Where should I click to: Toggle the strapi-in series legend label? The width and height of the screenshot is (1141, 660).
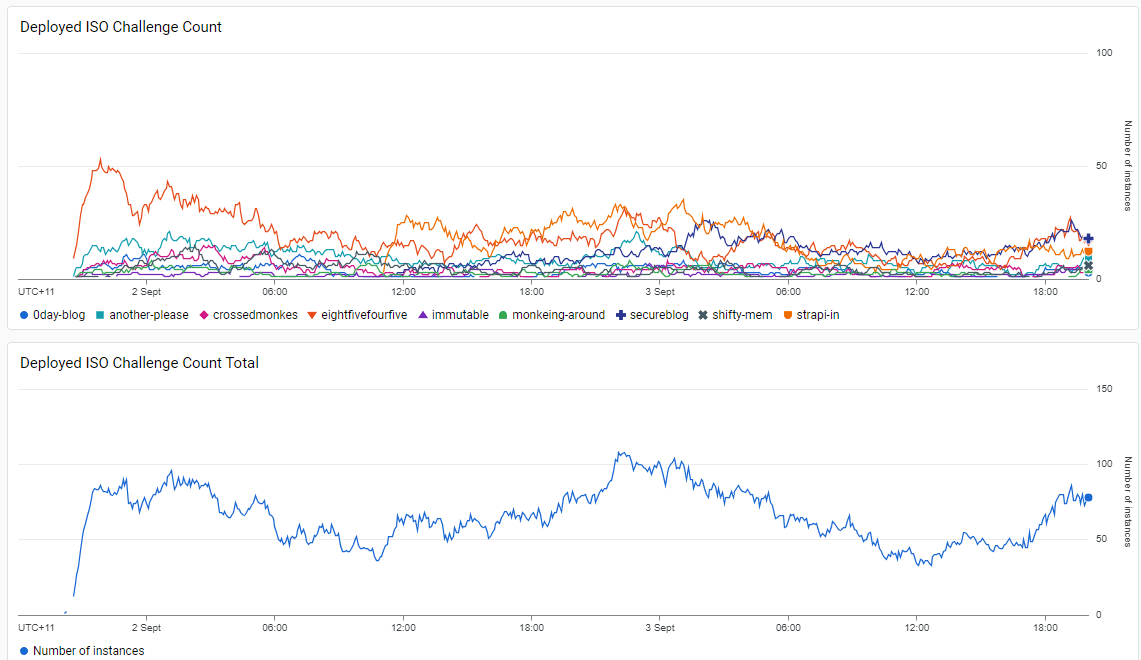(817, 315)
